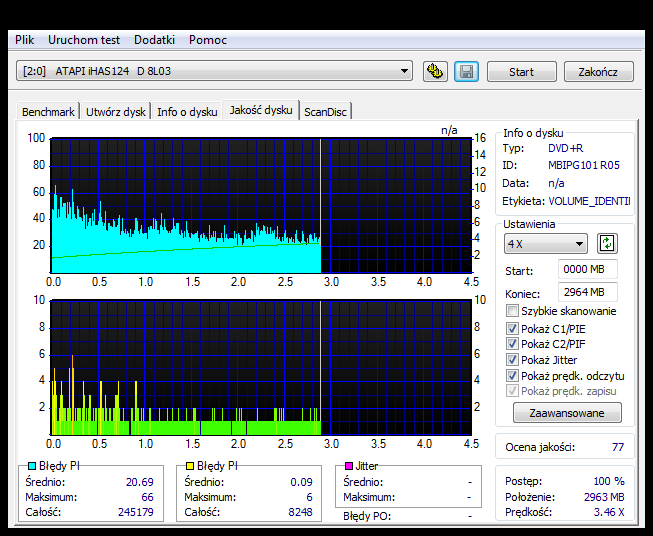This screenshot has height=536, width=653.
Task: Click the Start button
Action: coord(521,72)
